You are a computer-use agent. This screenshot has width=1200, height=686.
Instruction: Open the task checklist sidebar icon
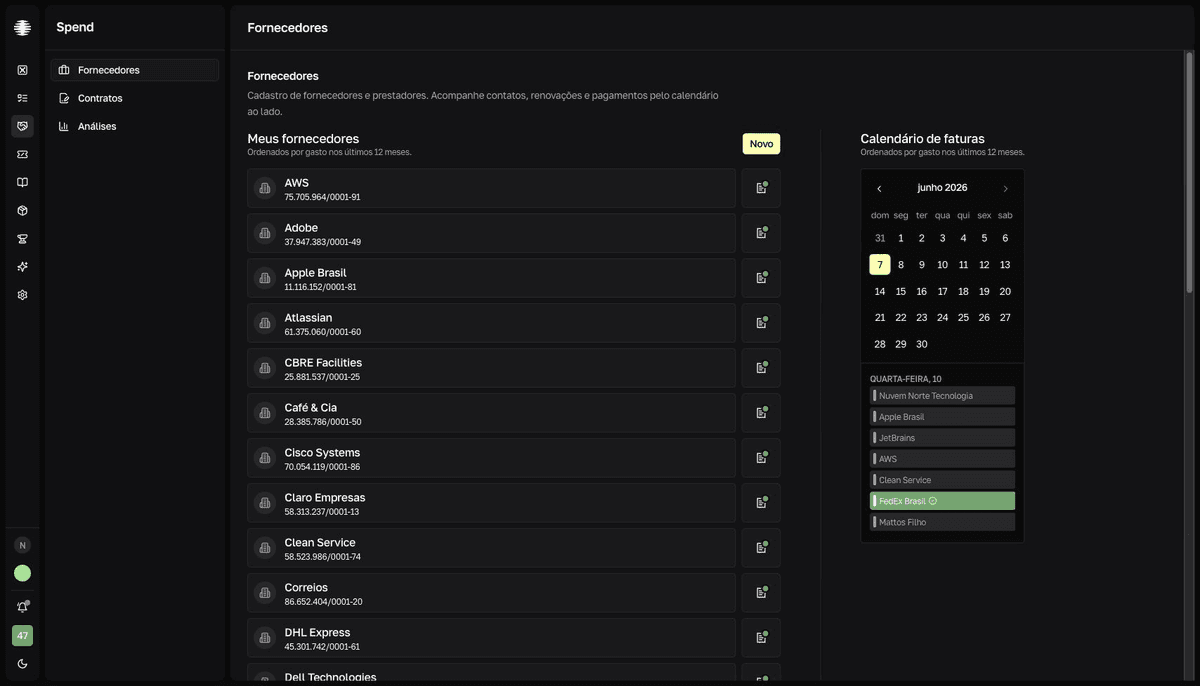click(22, 98)
